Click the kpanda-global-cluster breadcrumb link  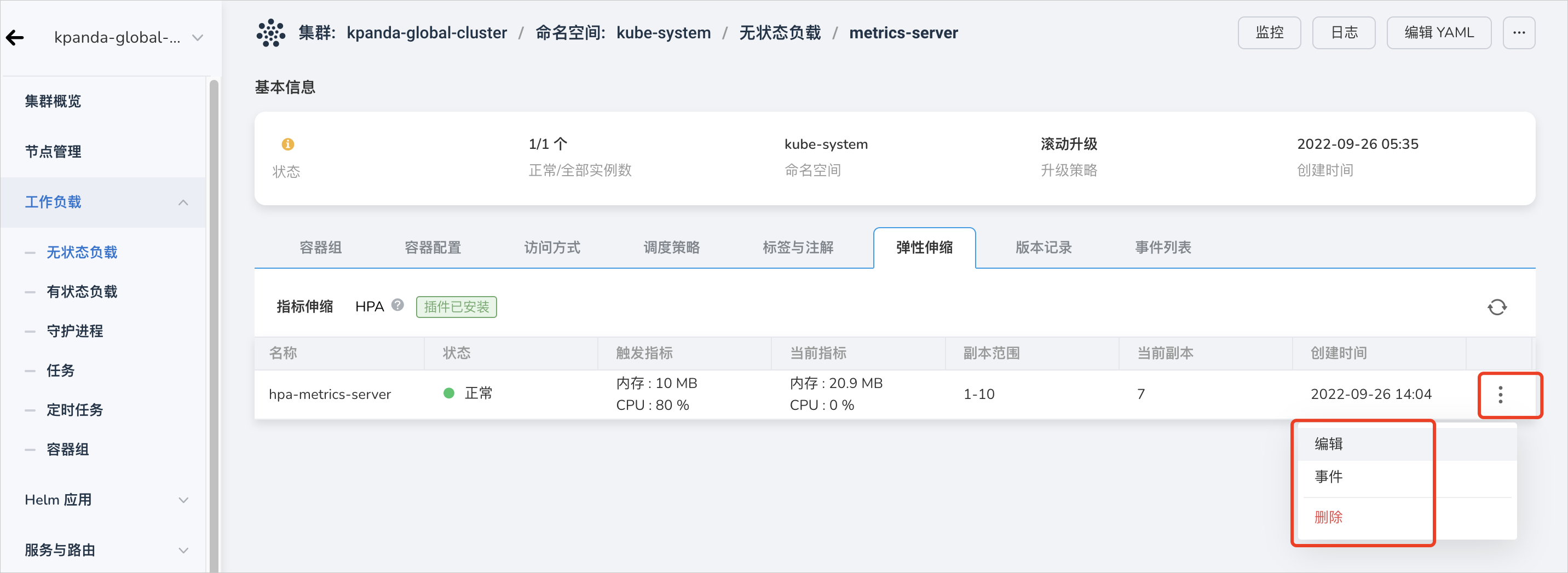tap(426, 33)
